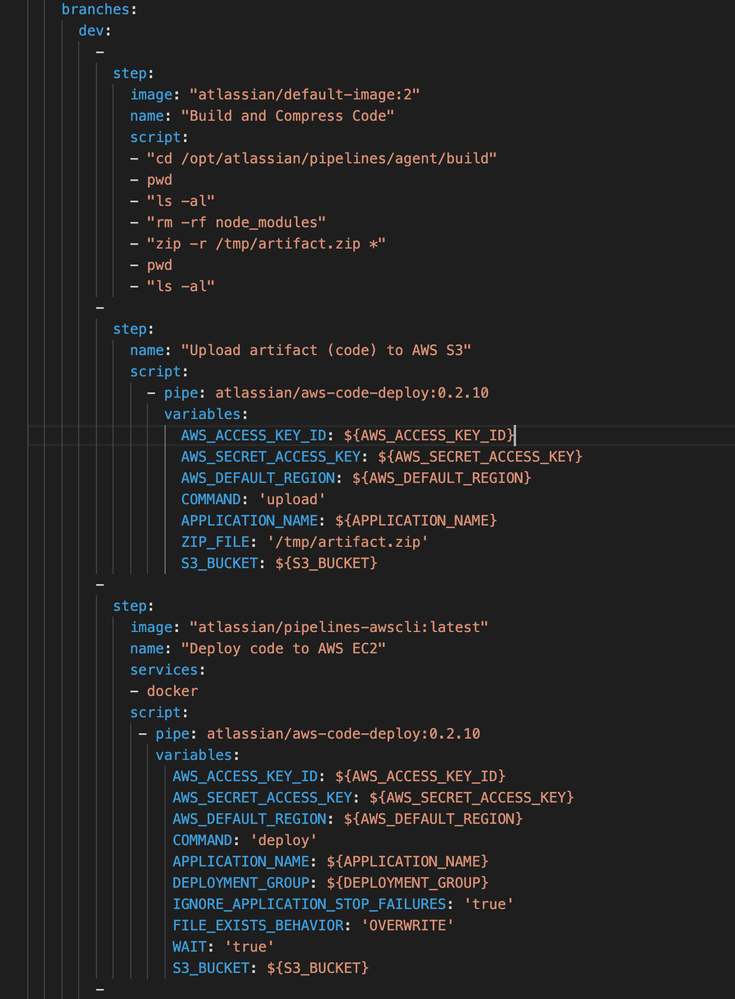Click the WAIT 'true' line
Image resolution: width=735 pixels, height=999 pixels.
tap(223, 946)
